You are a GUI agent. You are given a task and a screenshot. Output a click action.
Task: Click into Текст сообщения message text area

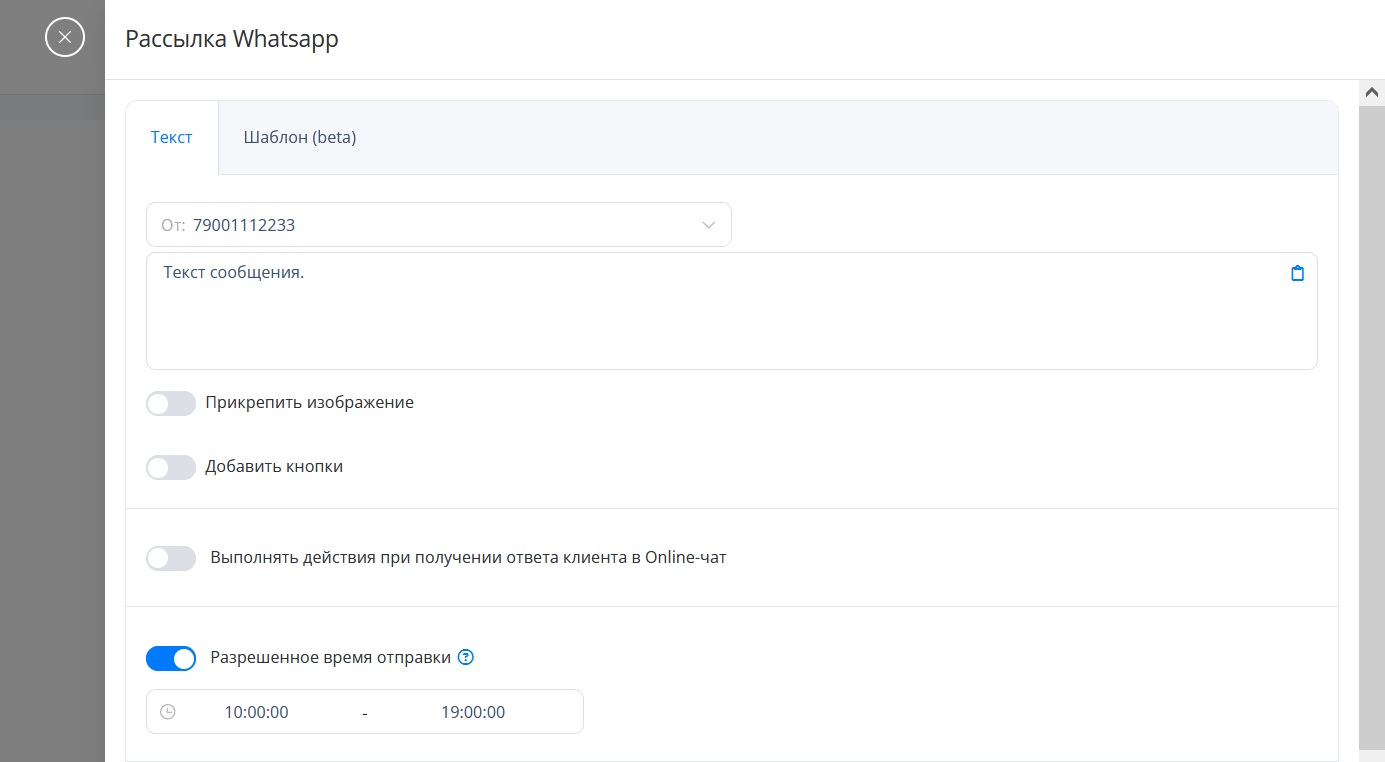click(x=732, y=311)
